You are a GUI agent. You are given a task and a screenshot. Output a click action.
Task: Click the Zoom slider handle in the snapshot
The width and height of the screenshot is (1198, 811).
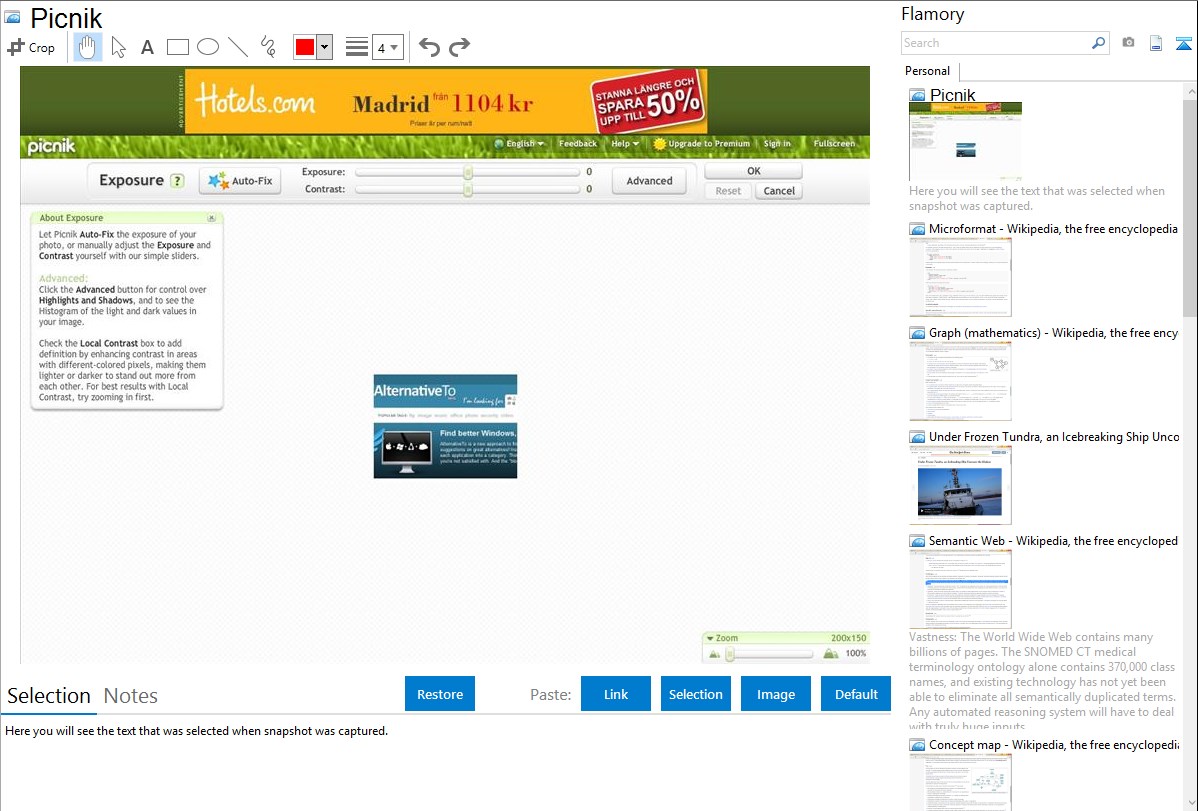(x=730, y=654)
